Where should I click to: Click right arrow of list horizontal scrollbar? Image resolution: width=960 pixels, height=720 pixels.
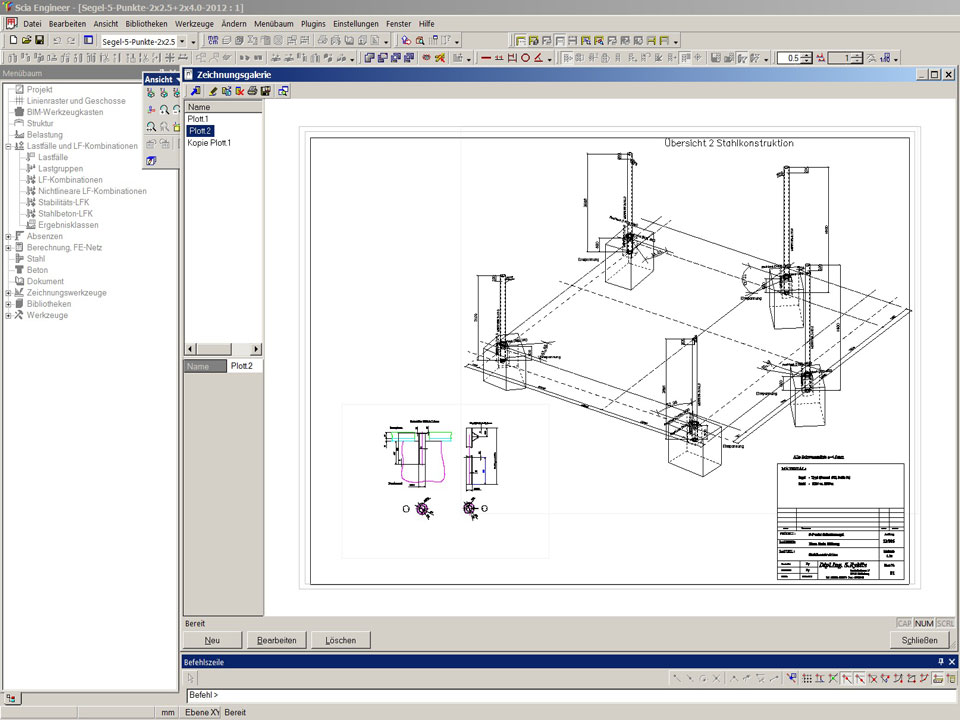(x=256, y=349)
